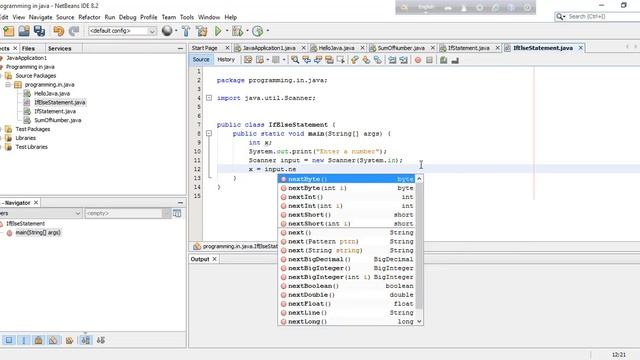Close the IfElseStatement.java editor tab
This screenshot has width=640, height=360.
click(580, 48)
